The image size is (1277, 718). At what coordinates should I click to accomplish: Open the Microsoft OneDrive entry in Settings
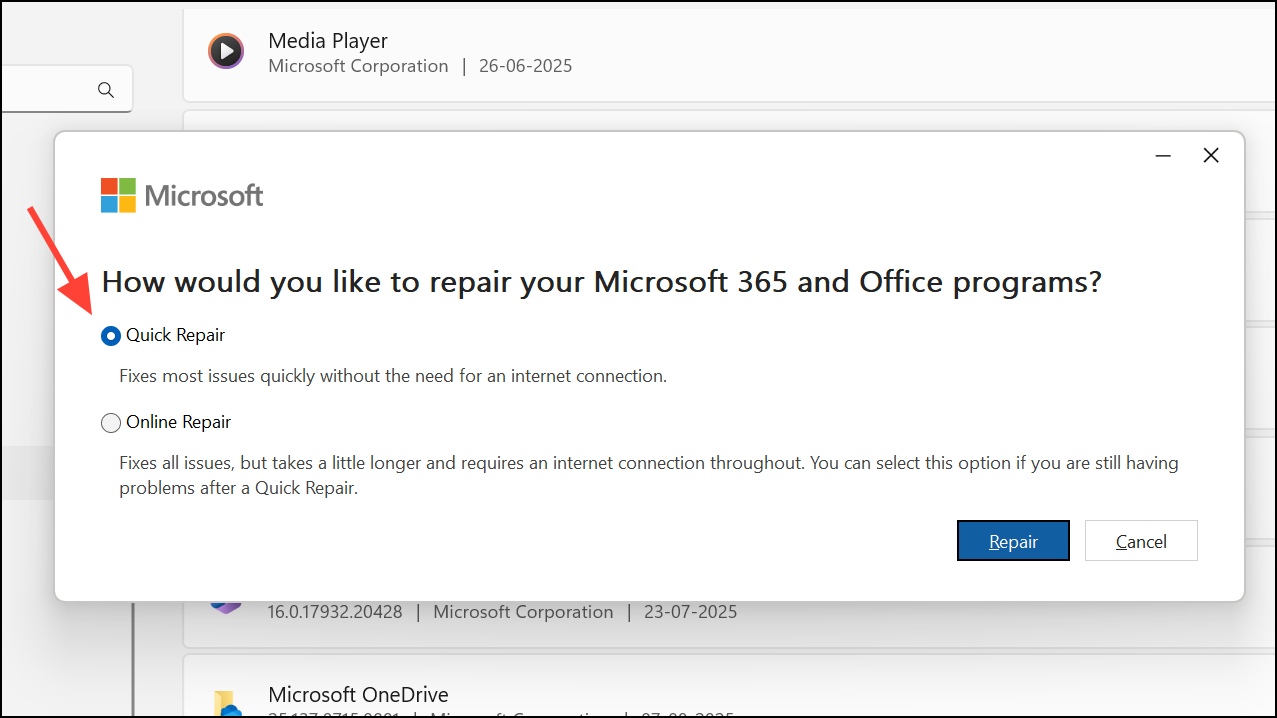click(730, 686)
